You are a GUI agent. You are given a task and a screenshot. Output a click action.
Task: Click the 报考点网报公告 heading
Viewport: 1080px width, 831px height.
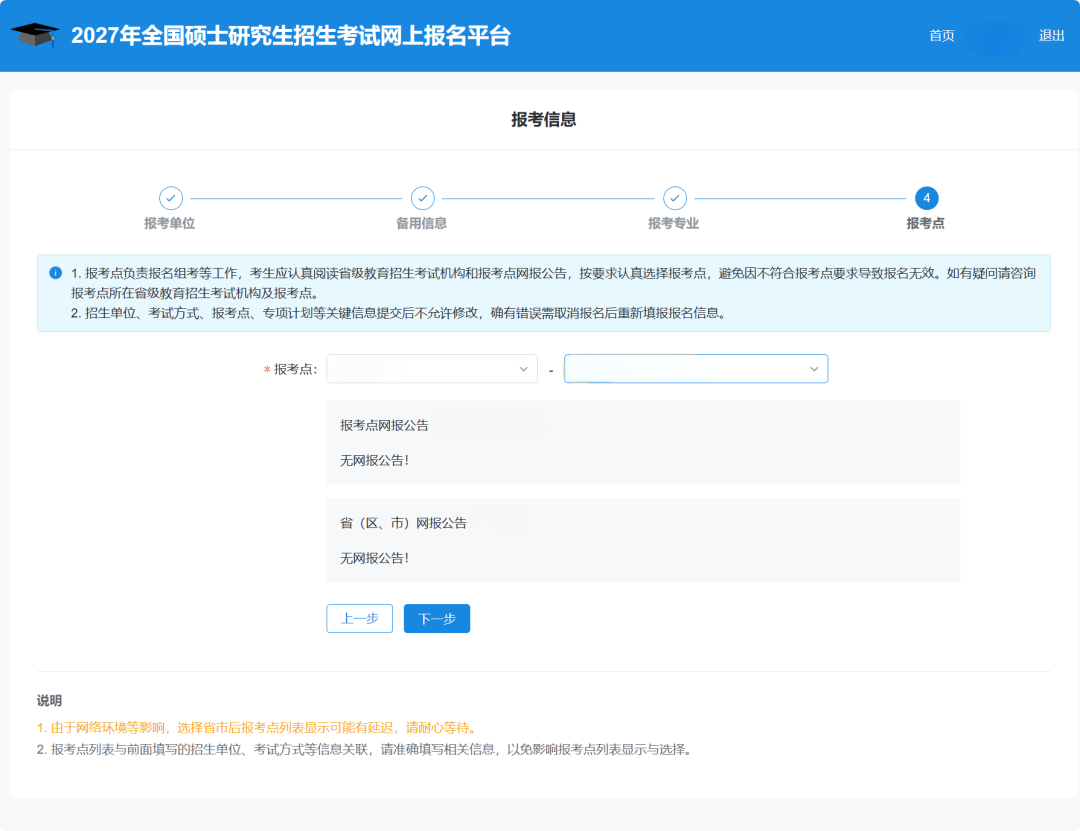(x=384, y=426)
